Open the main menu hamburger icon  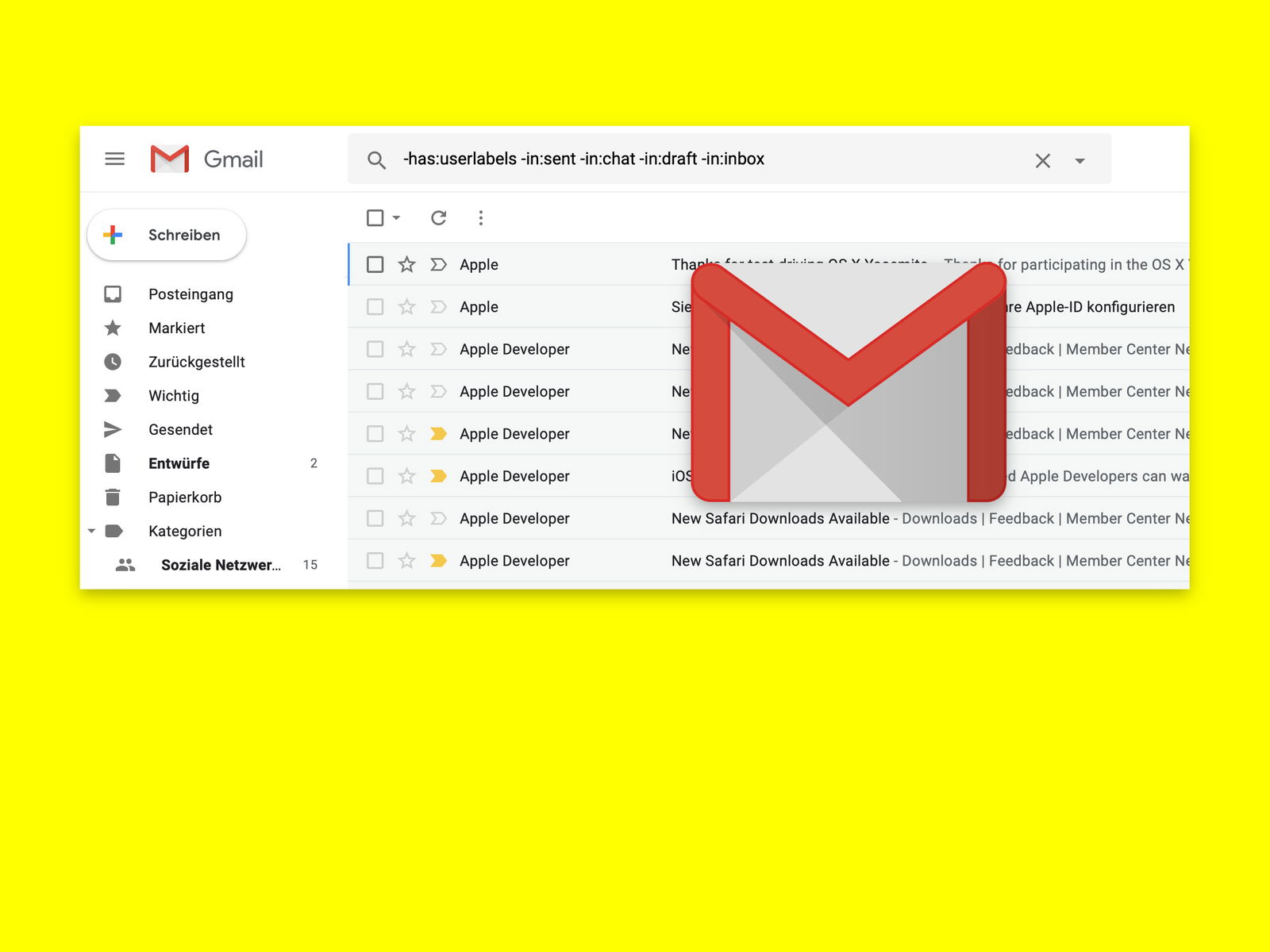click(x=115, y=159)
